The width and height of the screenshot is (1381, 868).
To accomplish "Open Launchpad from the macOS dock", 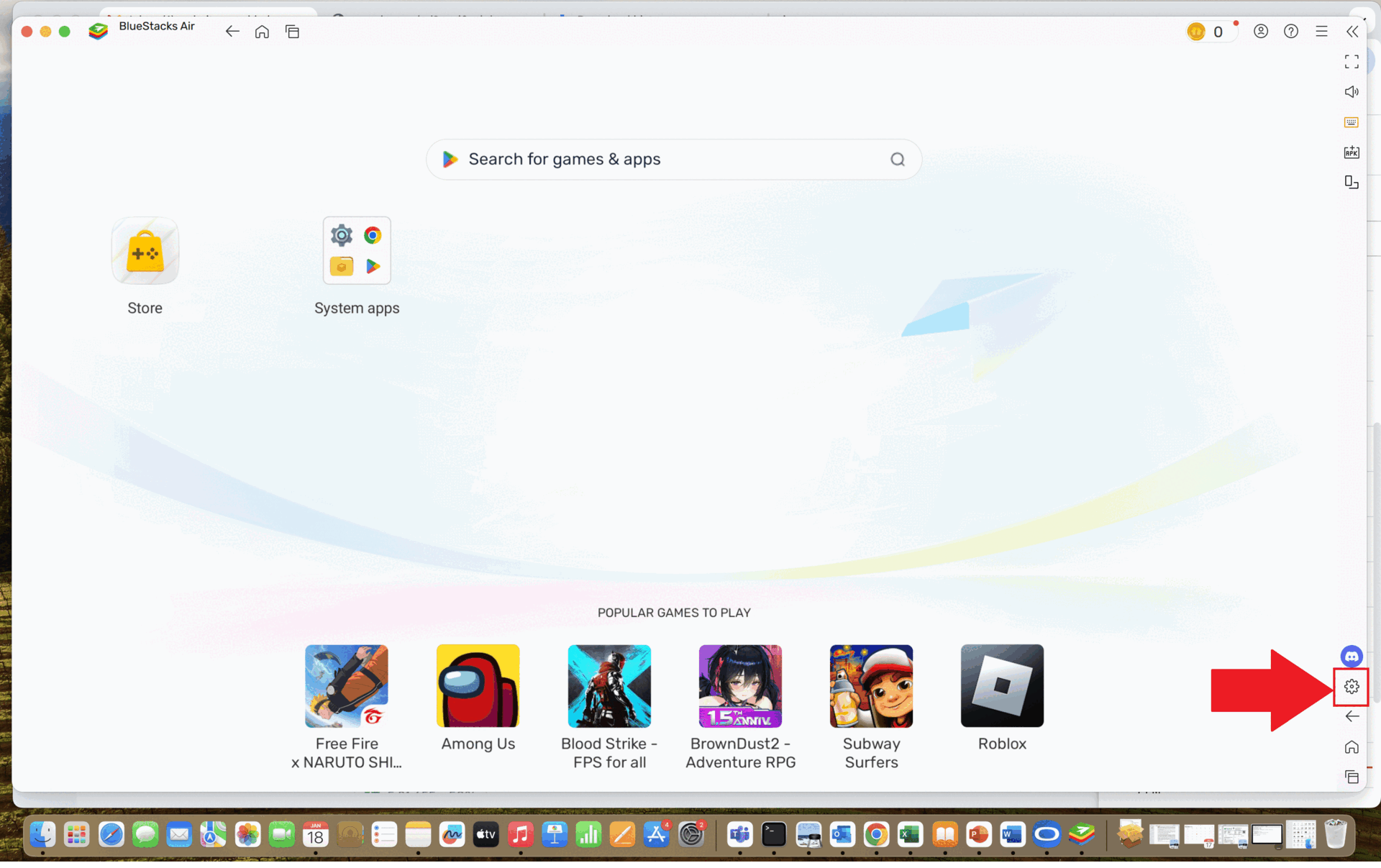I will (77, 834).
